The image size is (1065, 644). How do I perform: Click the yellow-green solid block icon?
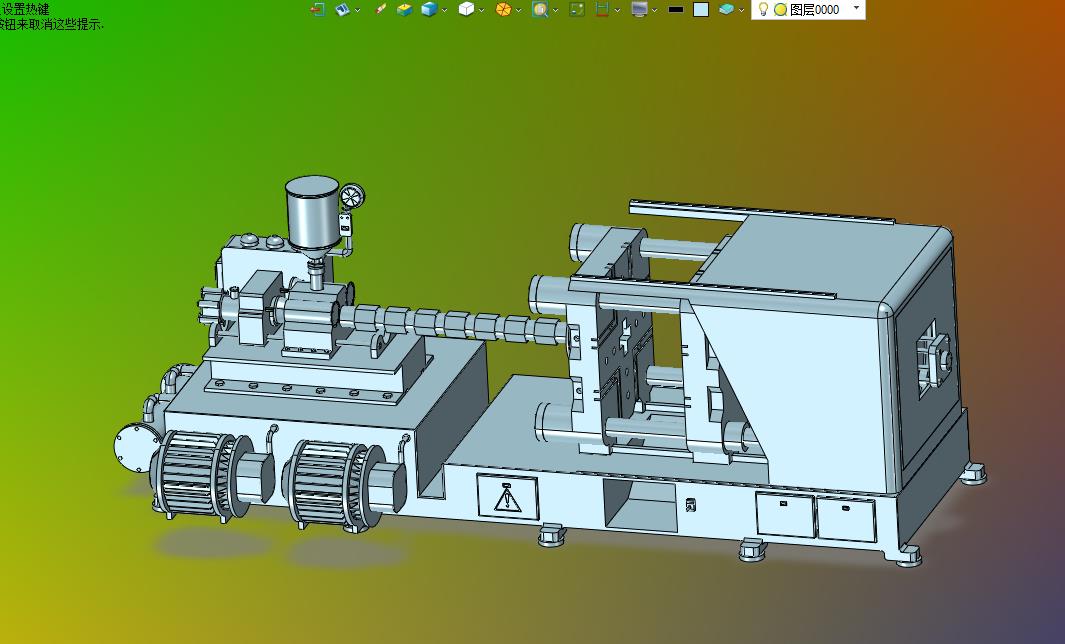(x=404, y=10)
